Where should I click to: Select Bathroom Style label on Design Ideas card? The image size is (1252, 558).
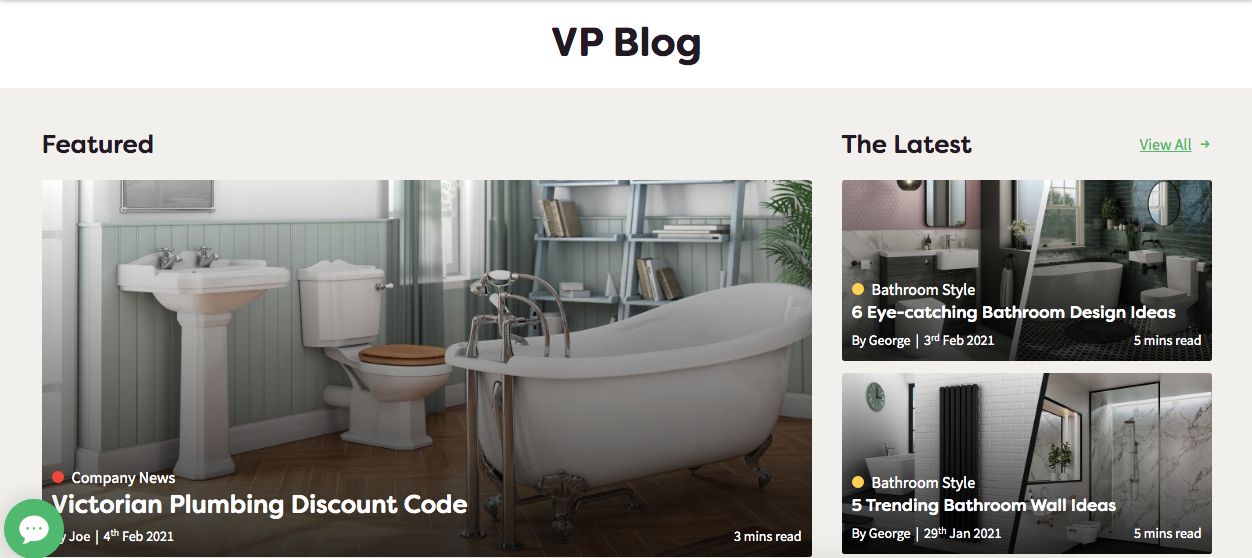click(x=923, y=290)
